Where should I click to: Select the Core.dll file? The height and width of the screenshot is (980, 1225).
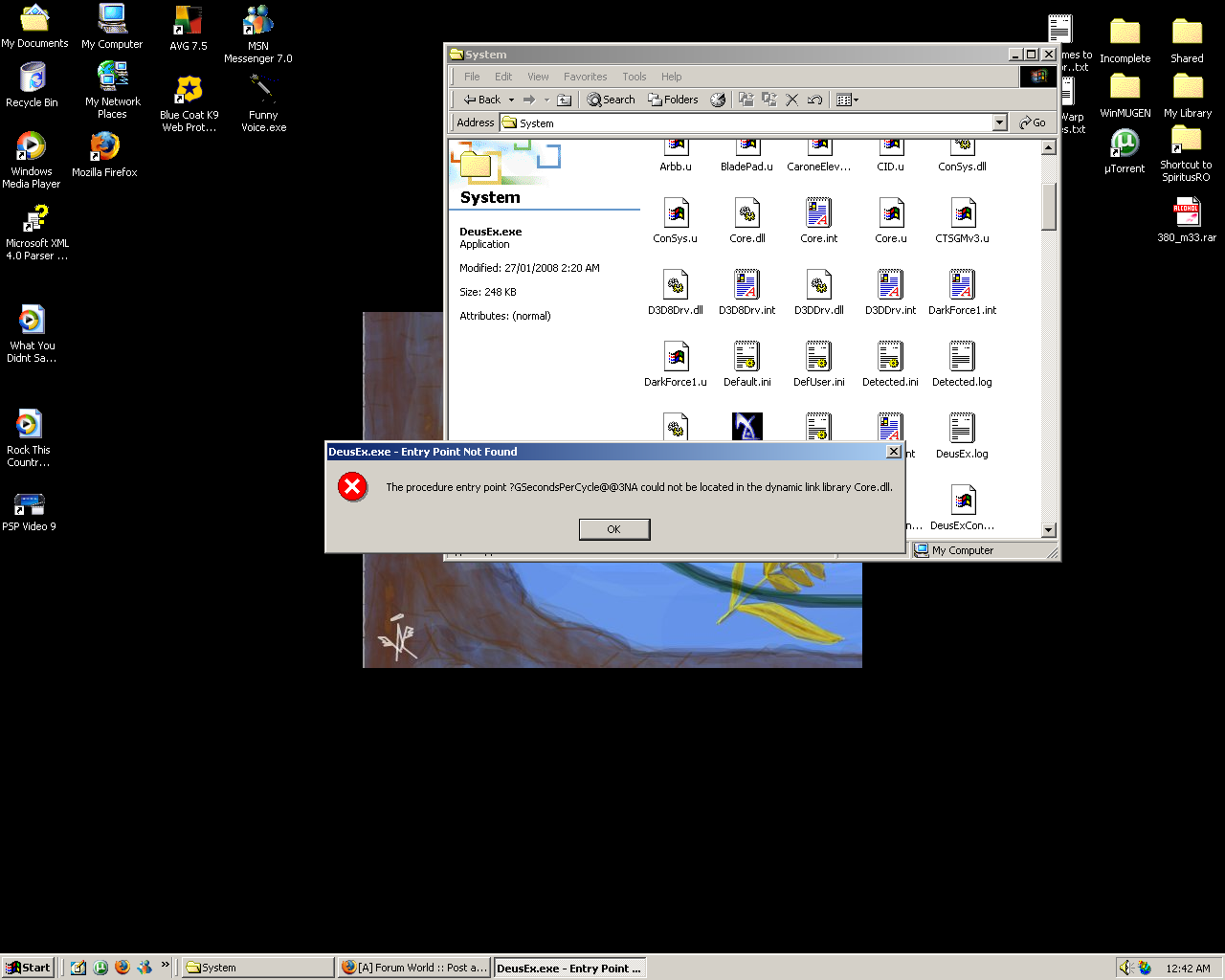(x=747, y=221)
